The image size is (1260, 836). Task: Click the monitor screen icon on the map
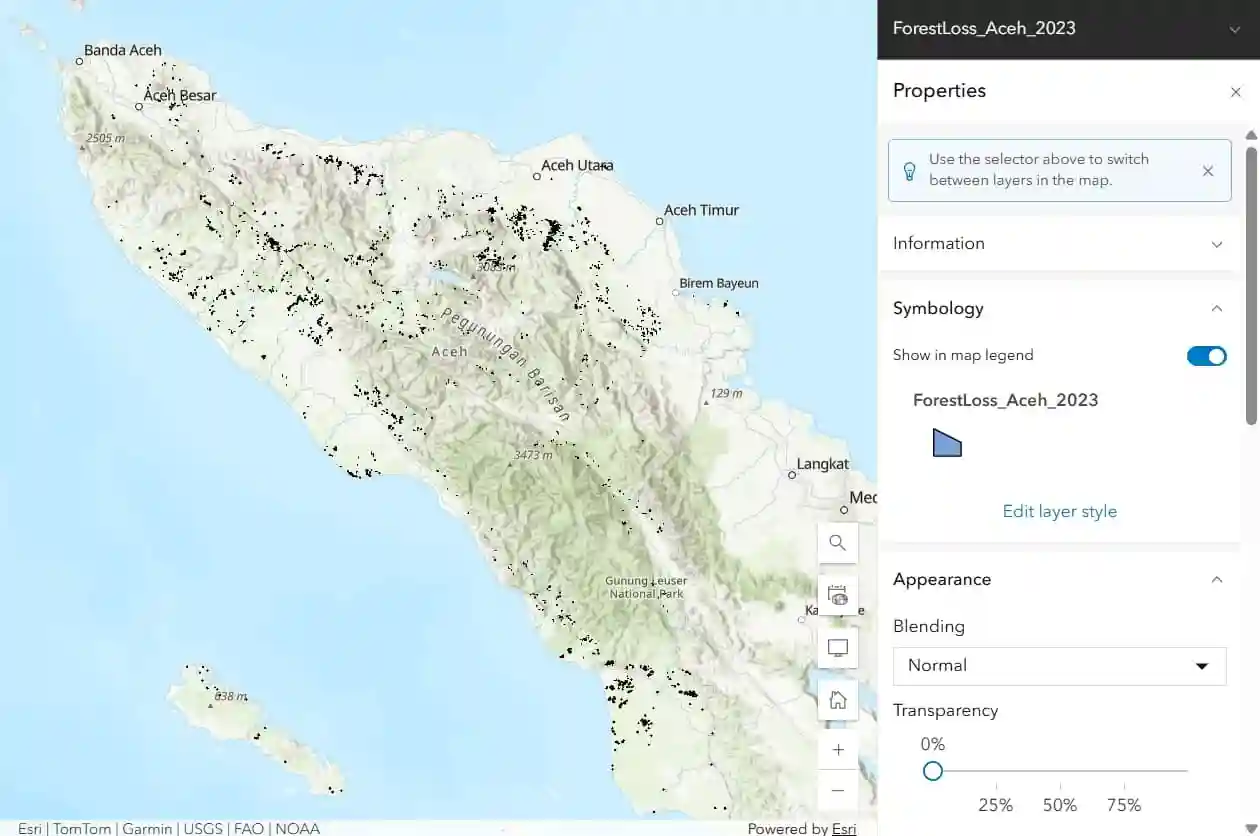[x=837, y=647]
